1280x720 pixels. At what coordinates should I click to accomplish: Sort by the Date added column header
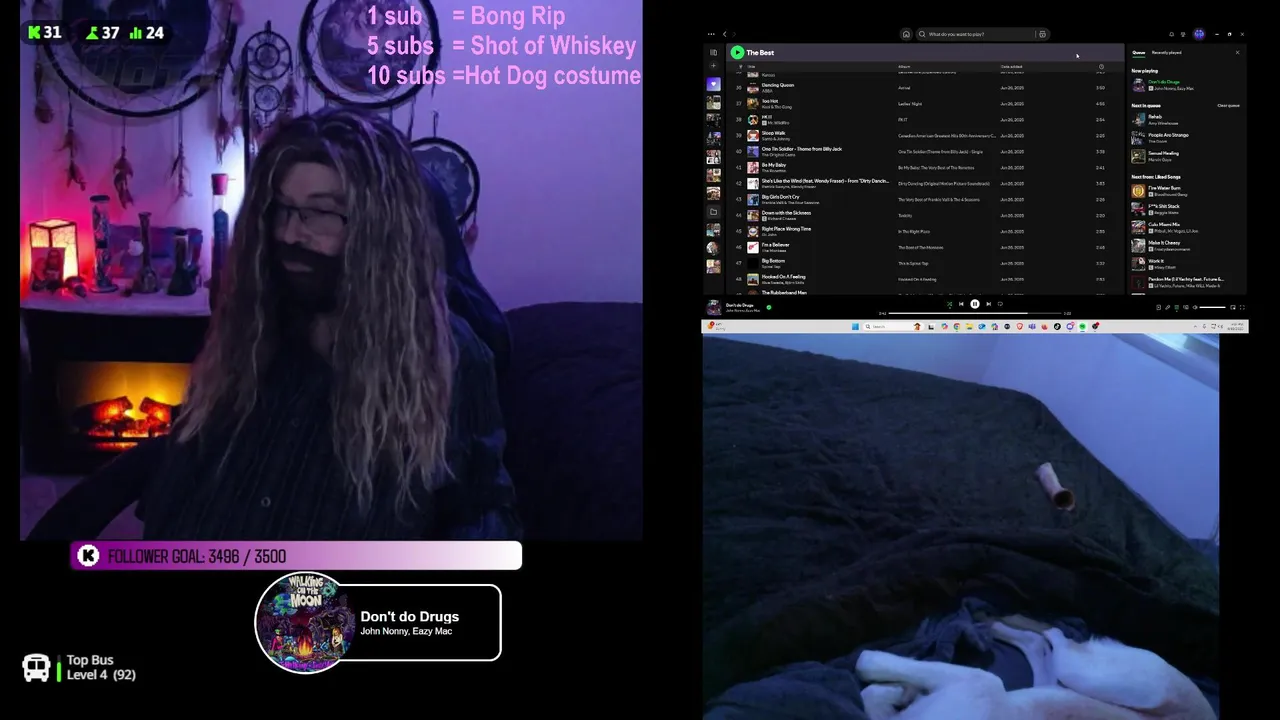[1011, 67]
